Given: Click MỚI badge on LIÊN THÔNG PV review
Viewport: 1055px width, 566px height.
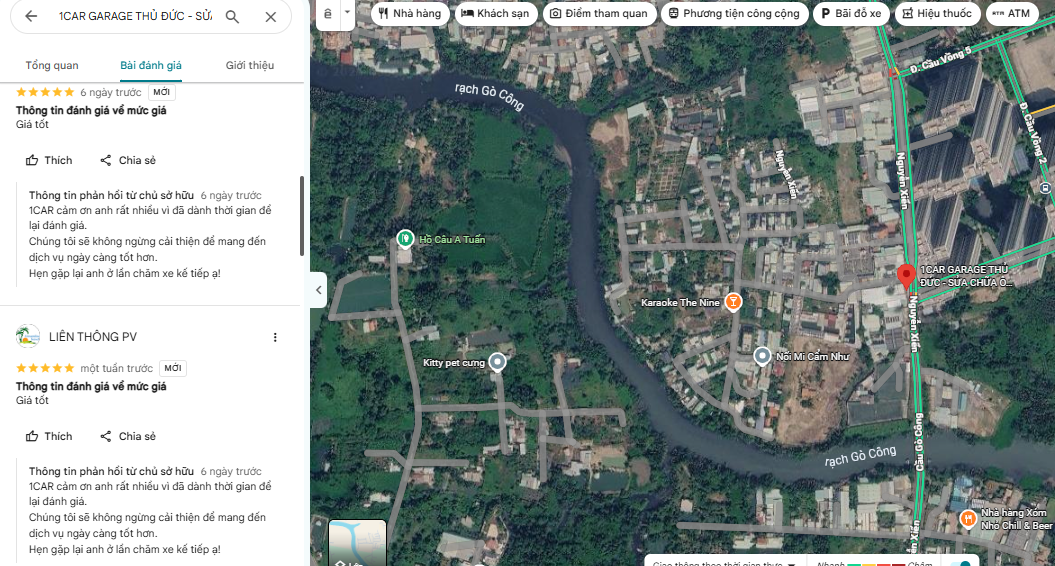Looking at the screenshot, I should 173,368.
